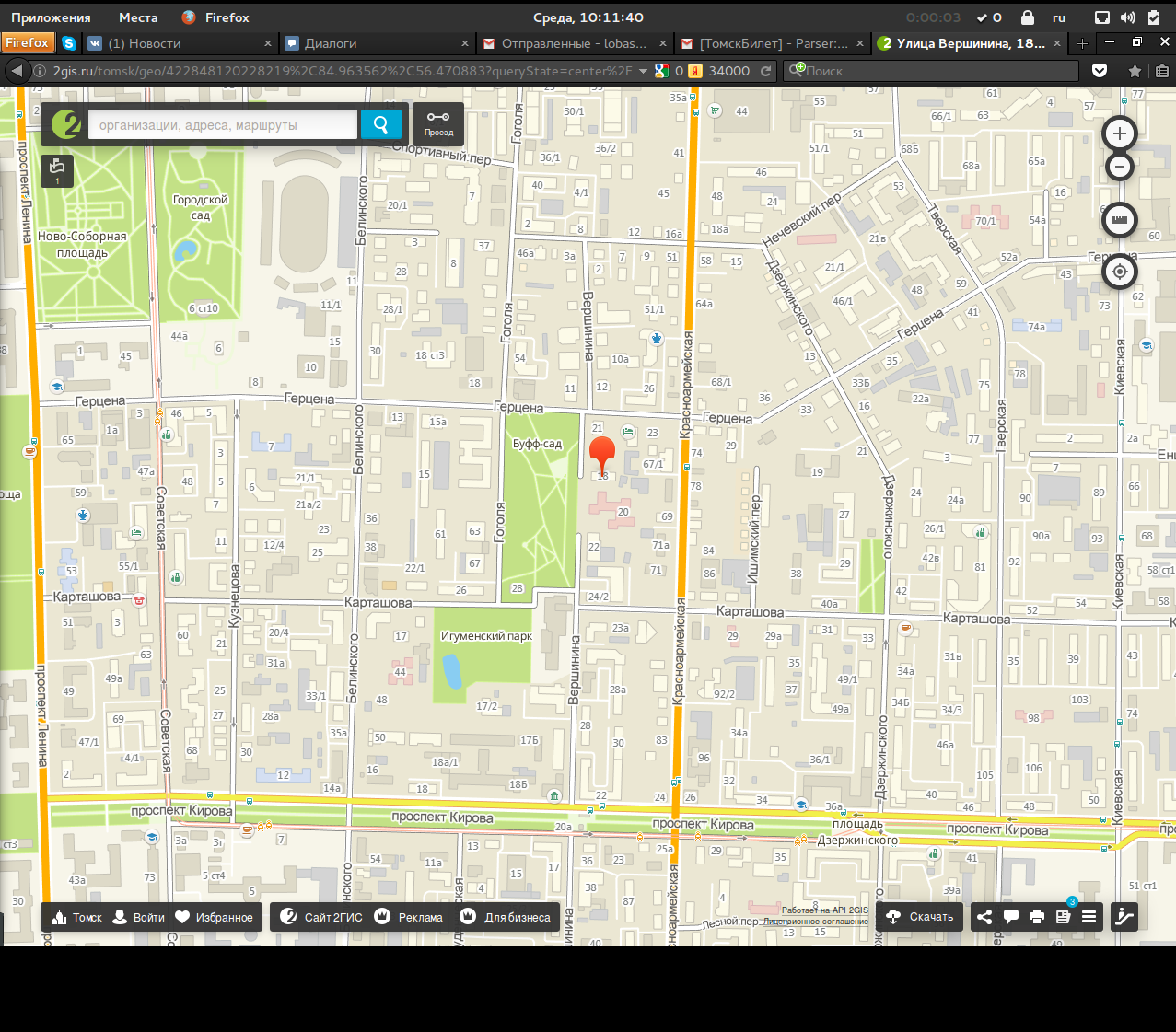This screenshot has width=1176, height=1032.
Task: Click the Буфф-сад park label
Action: [537, 444]
